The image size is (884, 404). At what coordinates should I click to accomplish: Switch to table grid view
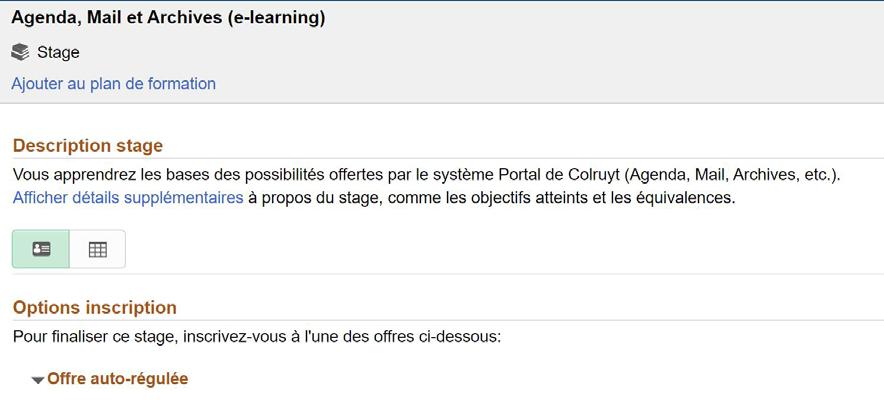click(x=97, y=249)
